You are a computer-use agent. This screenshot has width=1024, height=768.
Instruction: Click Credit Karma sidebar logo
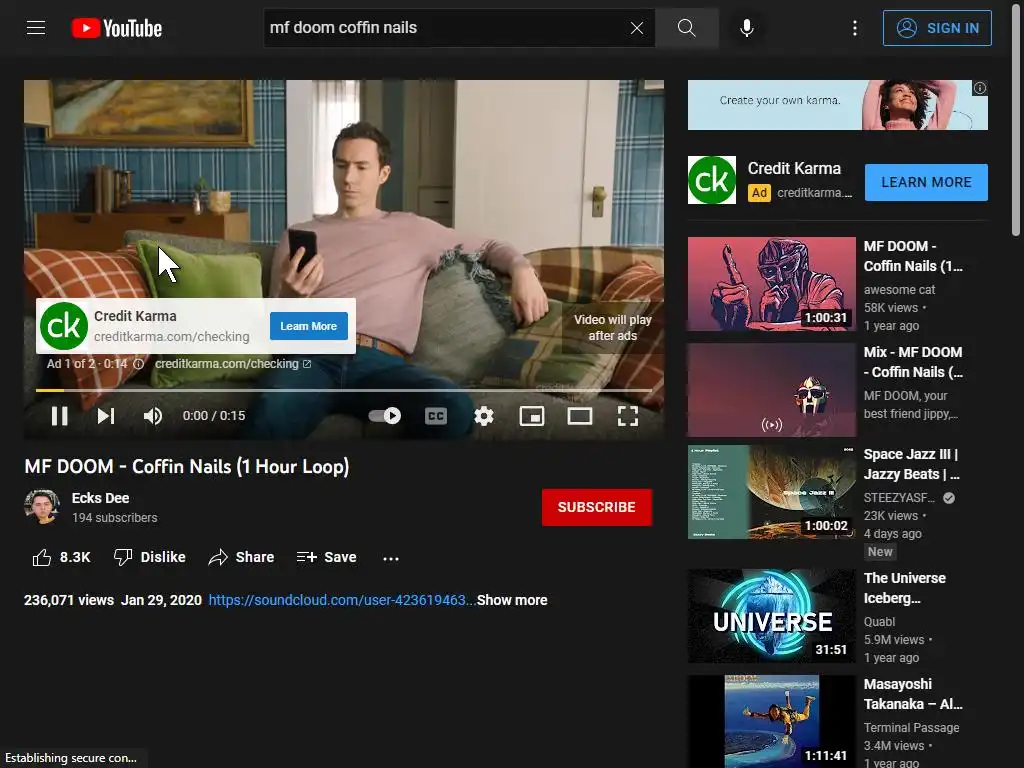point(712,180)
